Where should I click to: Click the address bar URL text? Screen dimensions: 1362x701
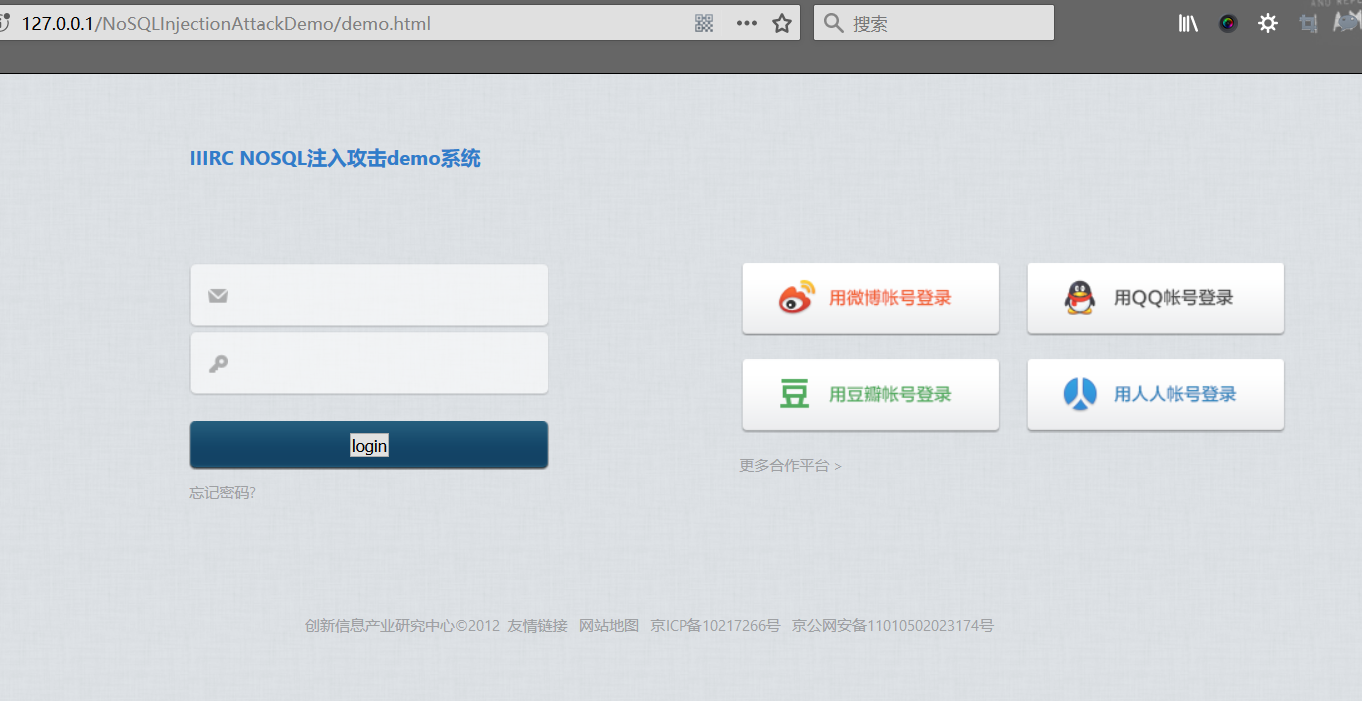coord(226,24)
